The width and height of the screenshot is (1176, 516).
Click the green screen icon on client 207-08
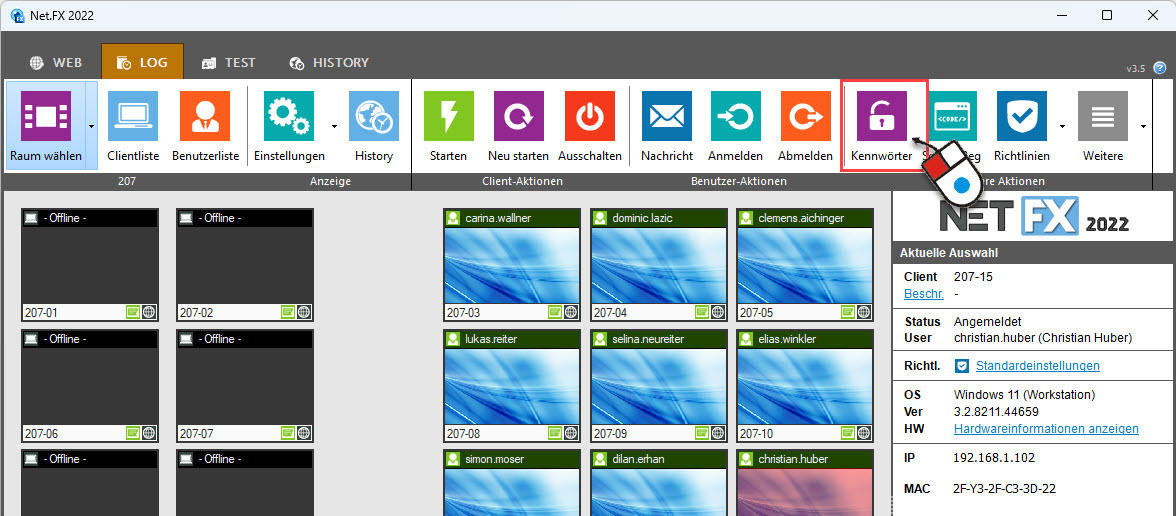[555, 433]
